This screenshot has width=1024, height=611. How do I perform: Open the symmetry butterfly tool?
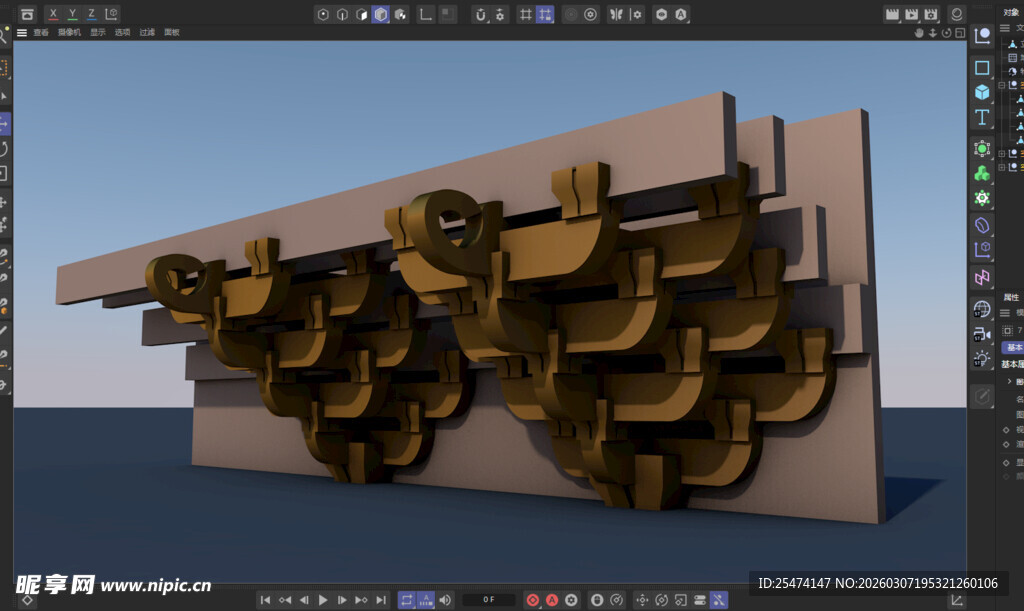[617, 14]
